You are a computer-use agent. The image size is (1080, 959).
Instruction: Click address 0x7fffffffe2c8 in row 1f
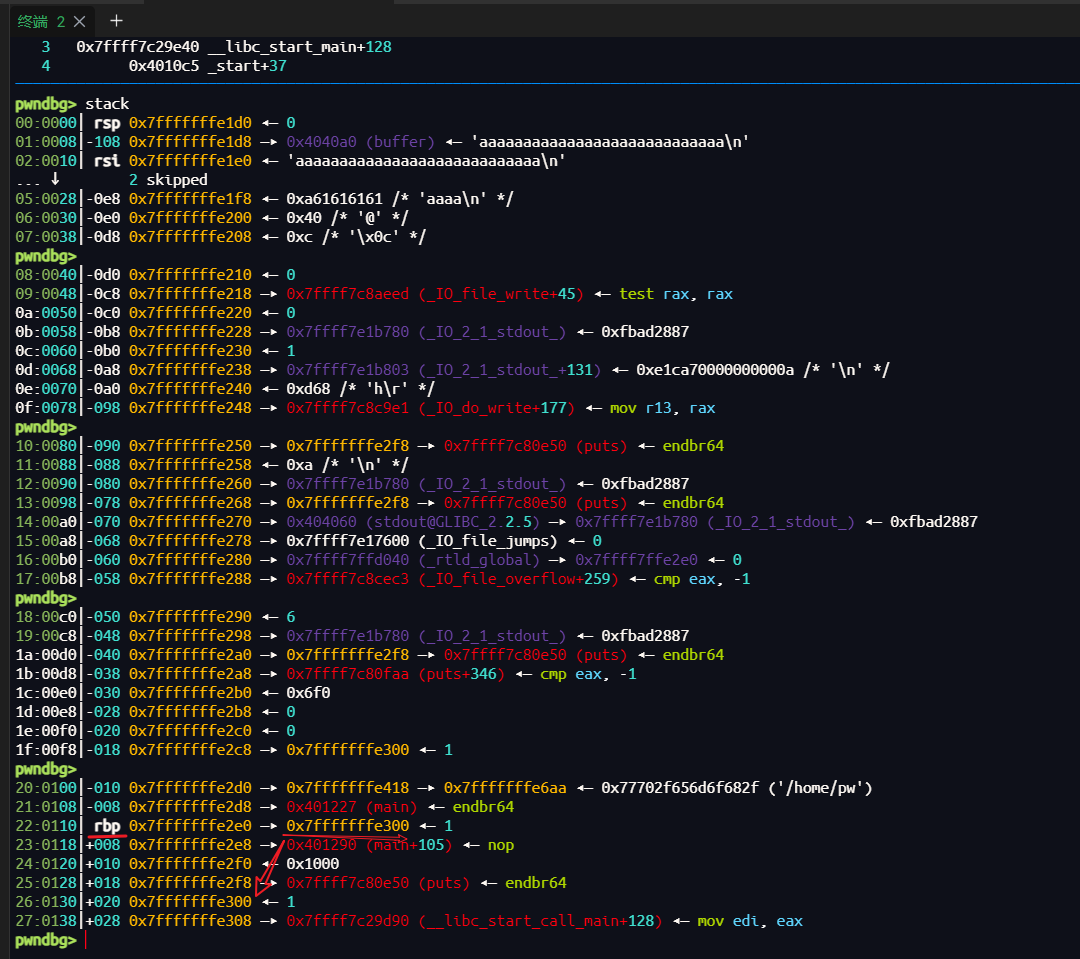190,750
